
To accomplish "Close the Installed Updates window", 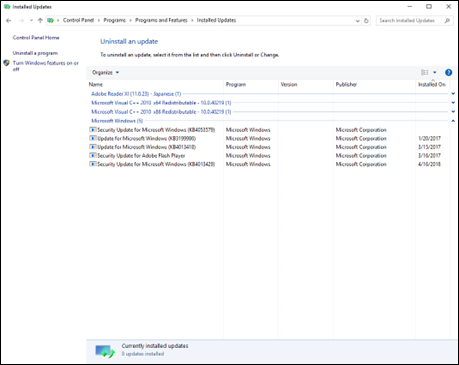I will click(448, 7).
